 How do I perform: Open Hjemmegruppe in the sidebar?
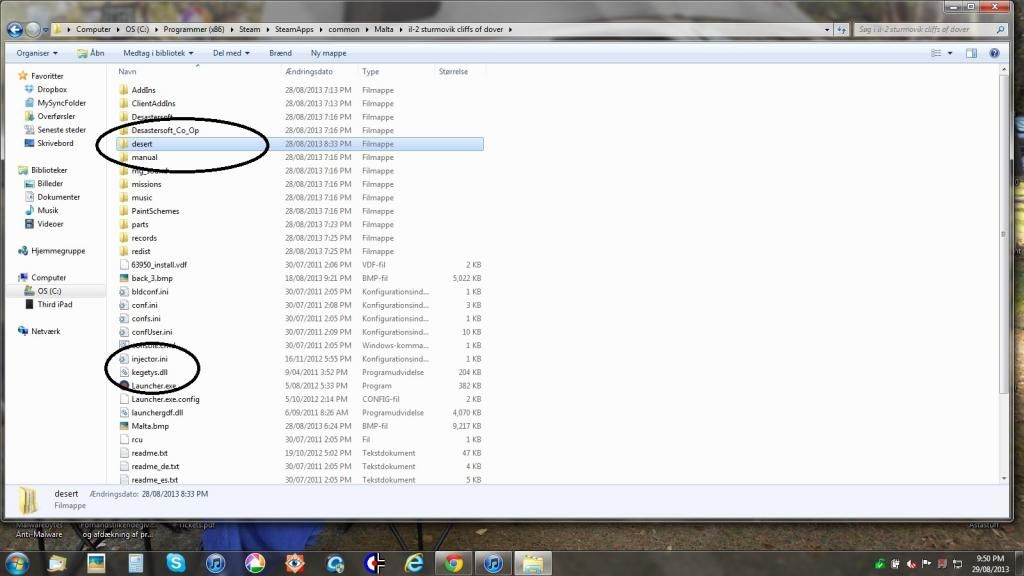coord(57,251)
